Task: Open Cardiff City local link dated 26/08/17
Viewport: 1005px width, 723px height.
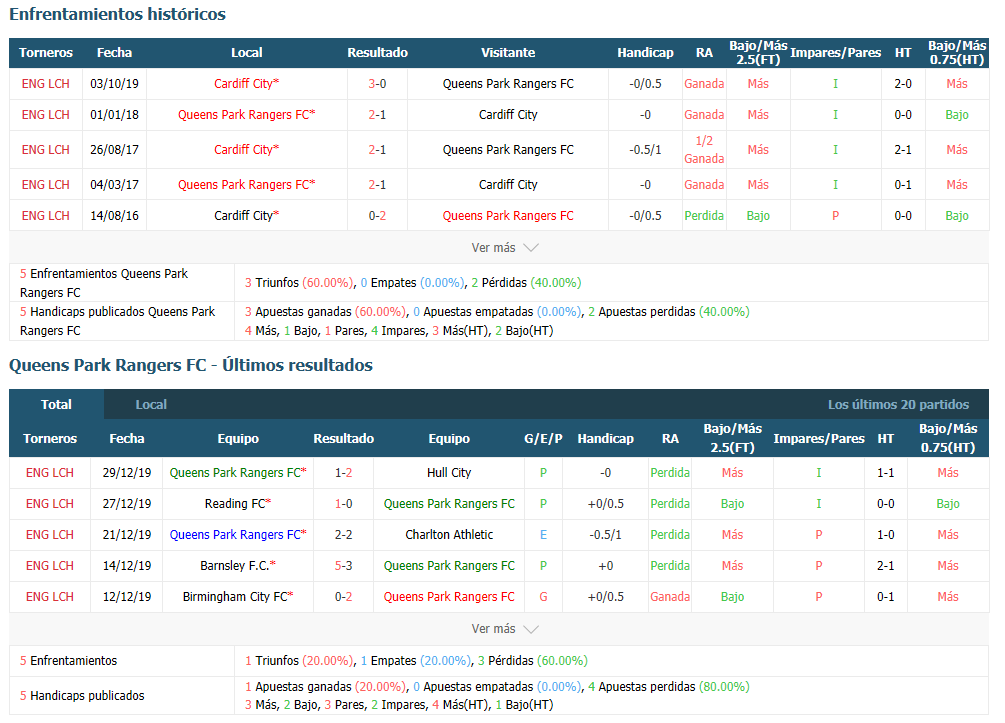Action: pos(247,149)
